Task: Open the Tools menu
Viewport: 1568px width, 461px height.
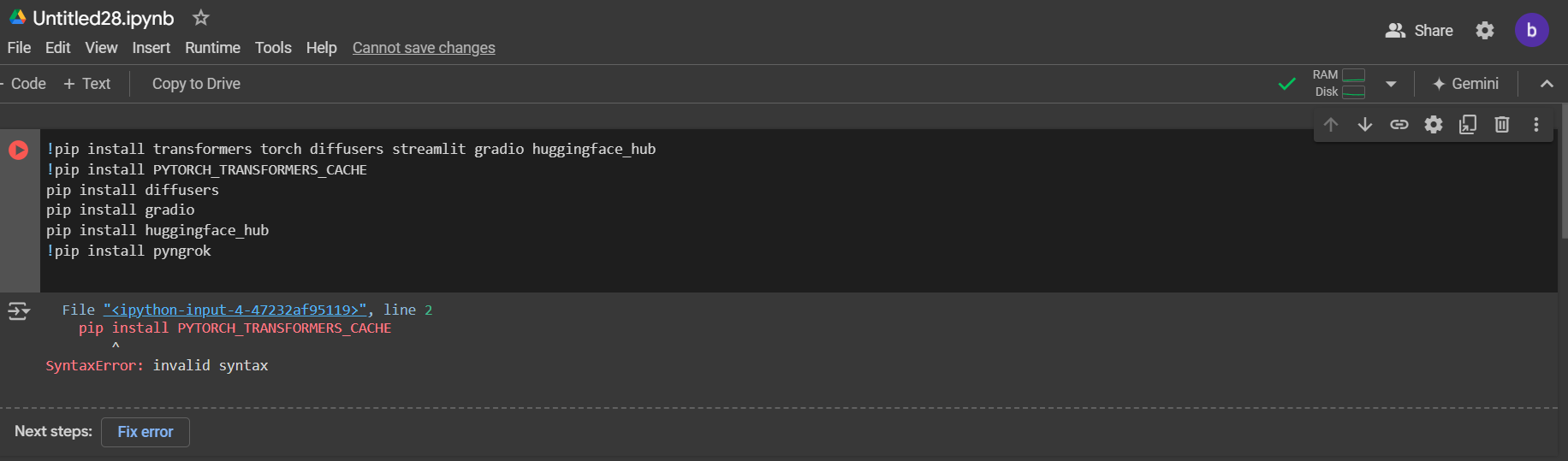Action: pos(273,48)
